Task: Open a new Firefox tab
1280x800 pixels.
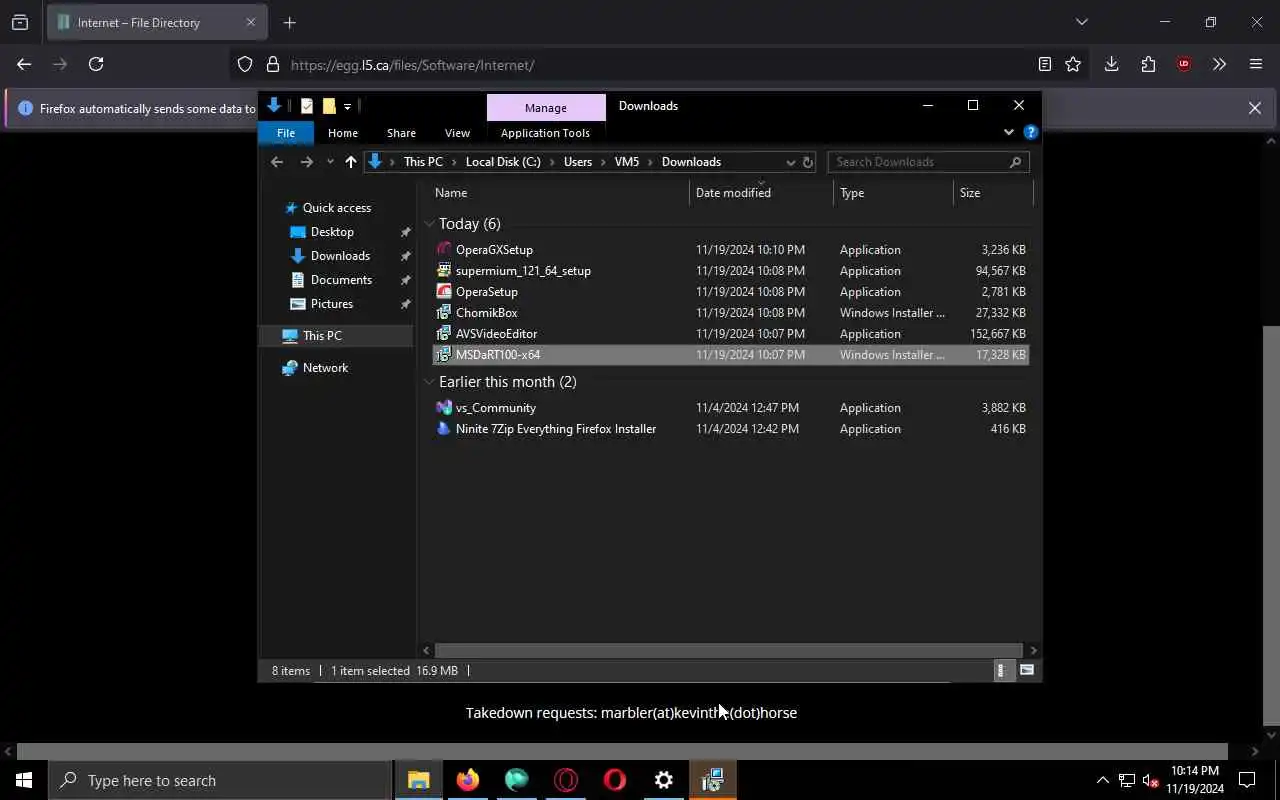Action: click(x=289, y=22)
